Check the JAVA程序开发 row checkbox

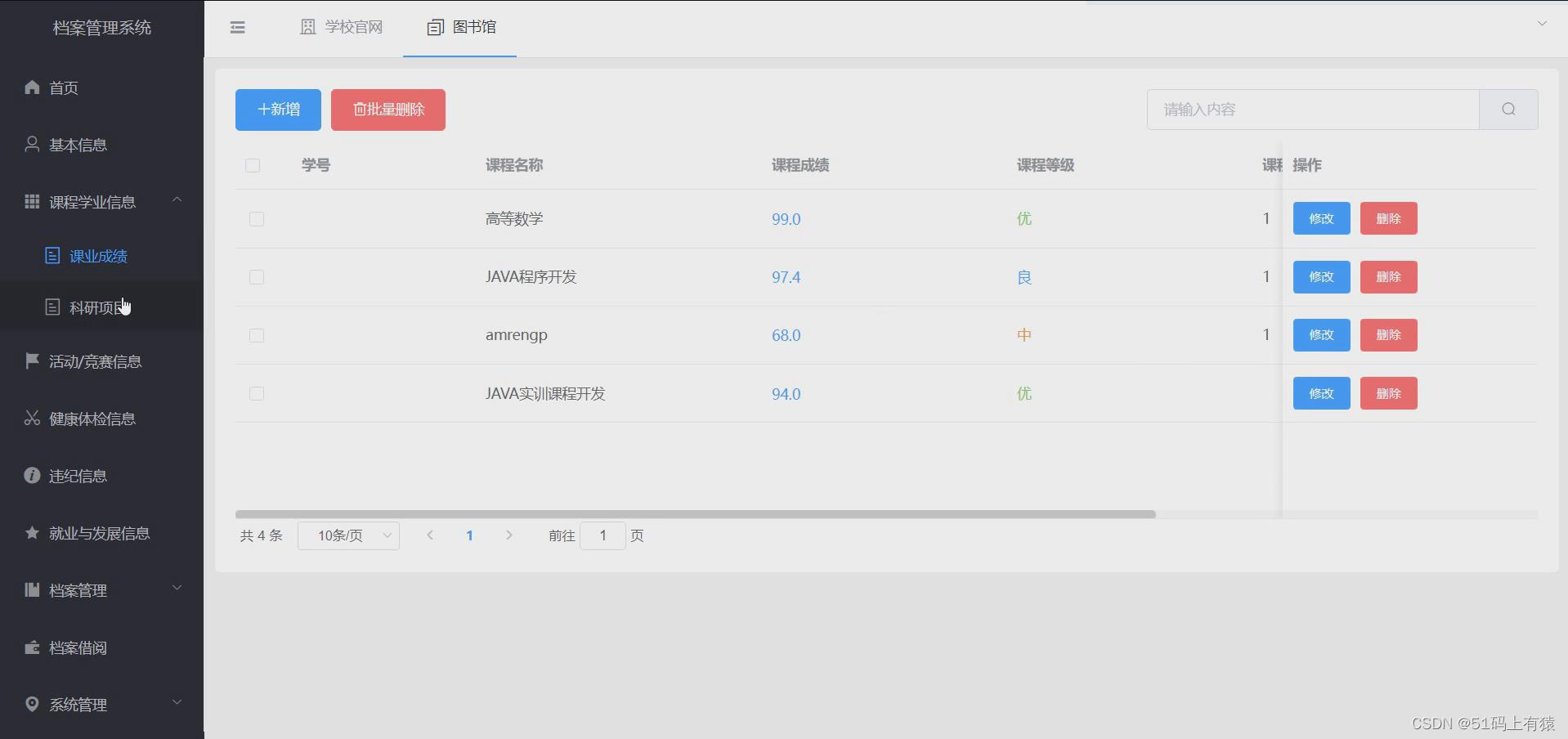pyautogui.click(x=256, y=277)
